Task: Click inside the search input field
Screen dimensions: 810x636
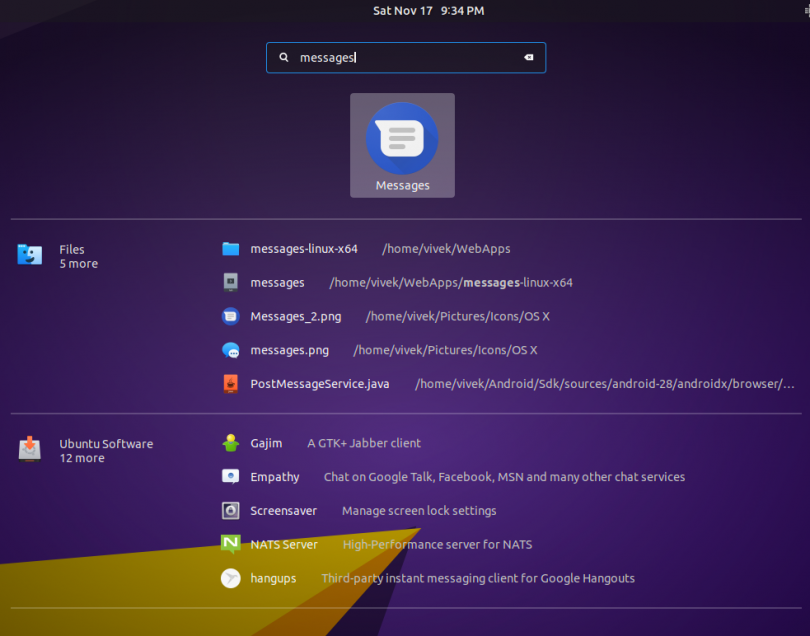Action: pyautogui.click(x=400, y=57)
